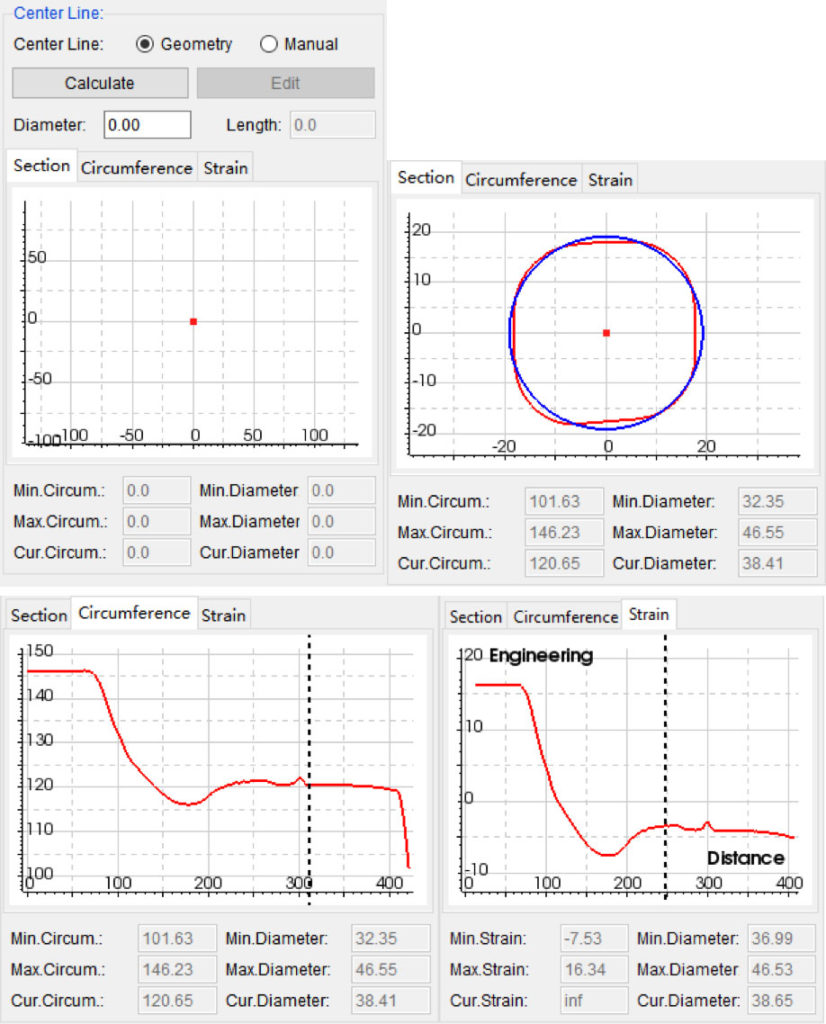826x1024 pixels.
Task: Click the disabled Edit button
Action: (x=285, y=82)
